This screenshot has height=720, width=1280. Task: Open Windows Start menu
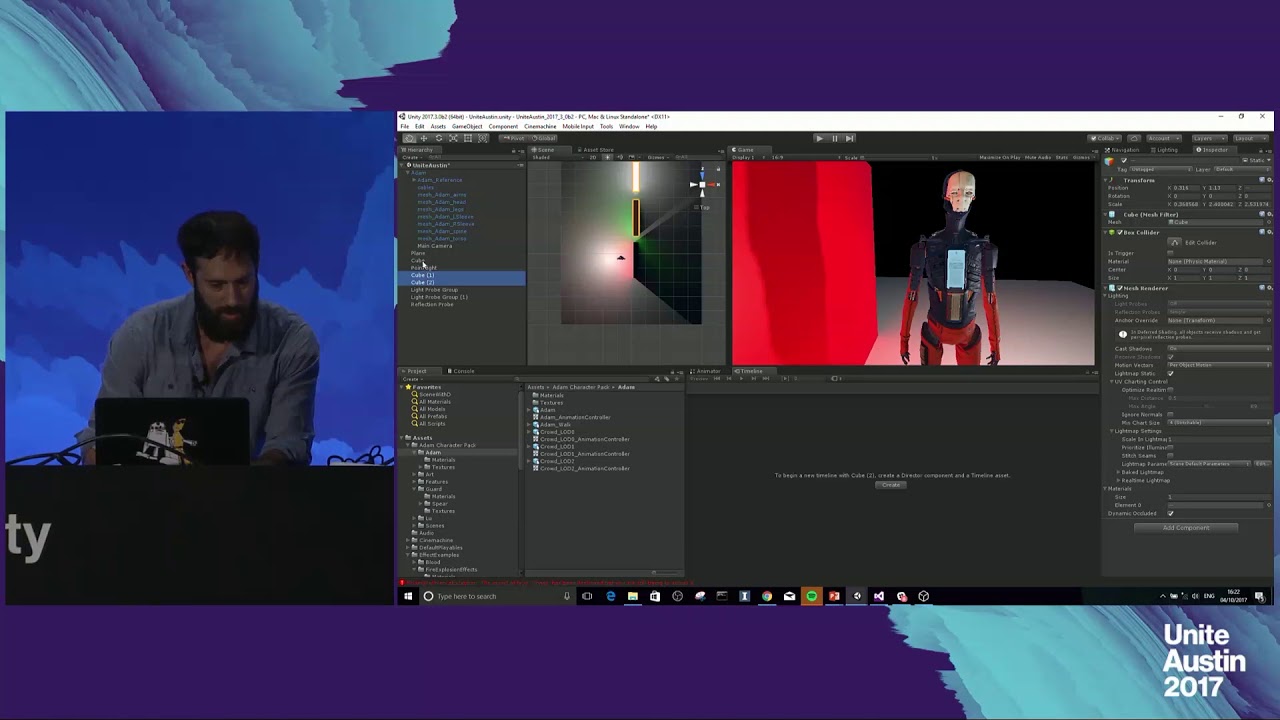coord(408,596)
